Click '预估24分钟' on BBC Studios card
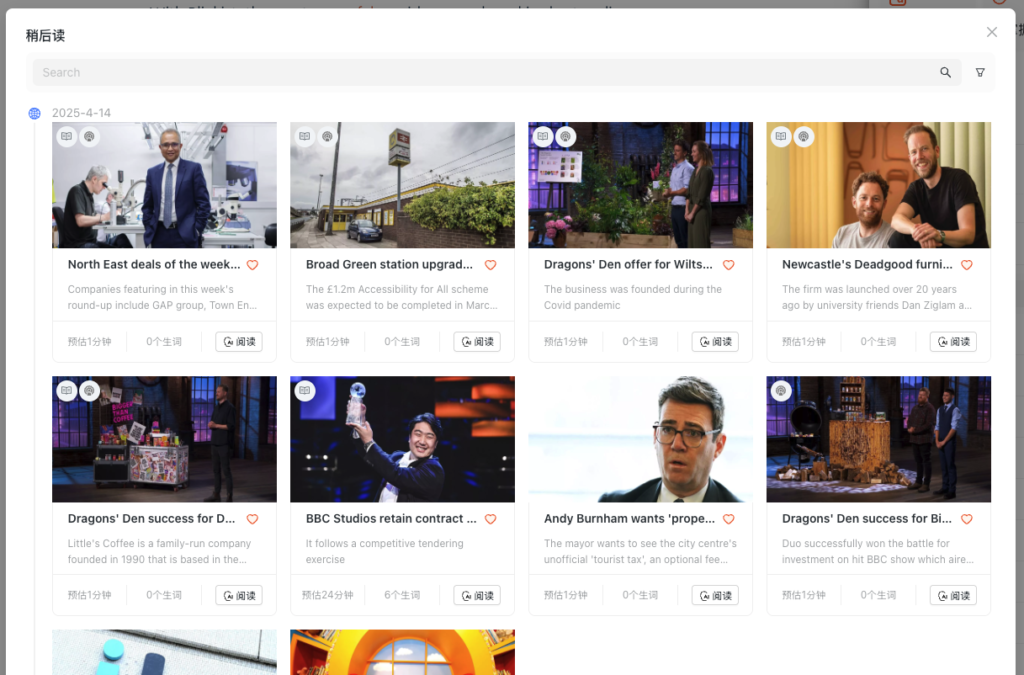Screen dimensions: 1024x675 (x=327, y=595)
